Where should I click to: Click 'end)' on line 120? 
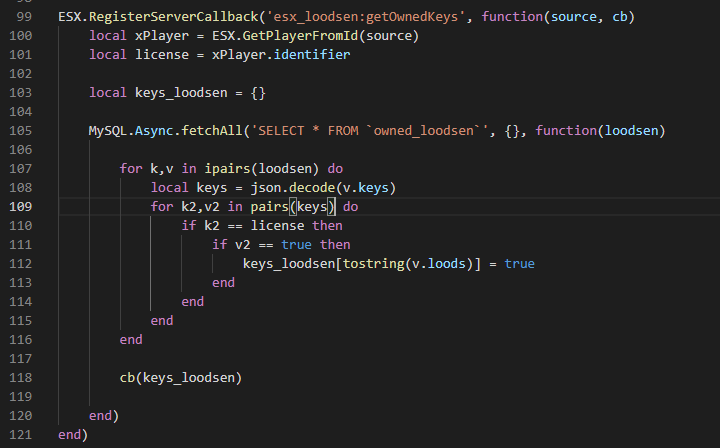pyautogui.click(x=104, y=416)
